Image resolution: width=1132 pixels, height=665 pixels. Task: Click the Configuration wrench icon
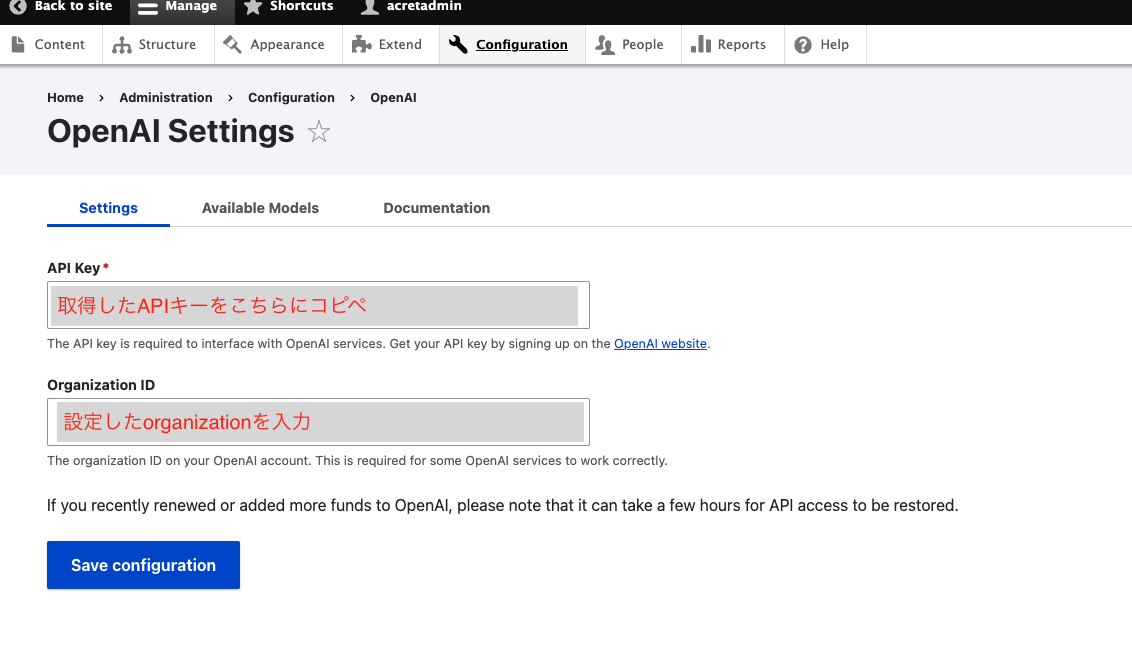point(458,45)
